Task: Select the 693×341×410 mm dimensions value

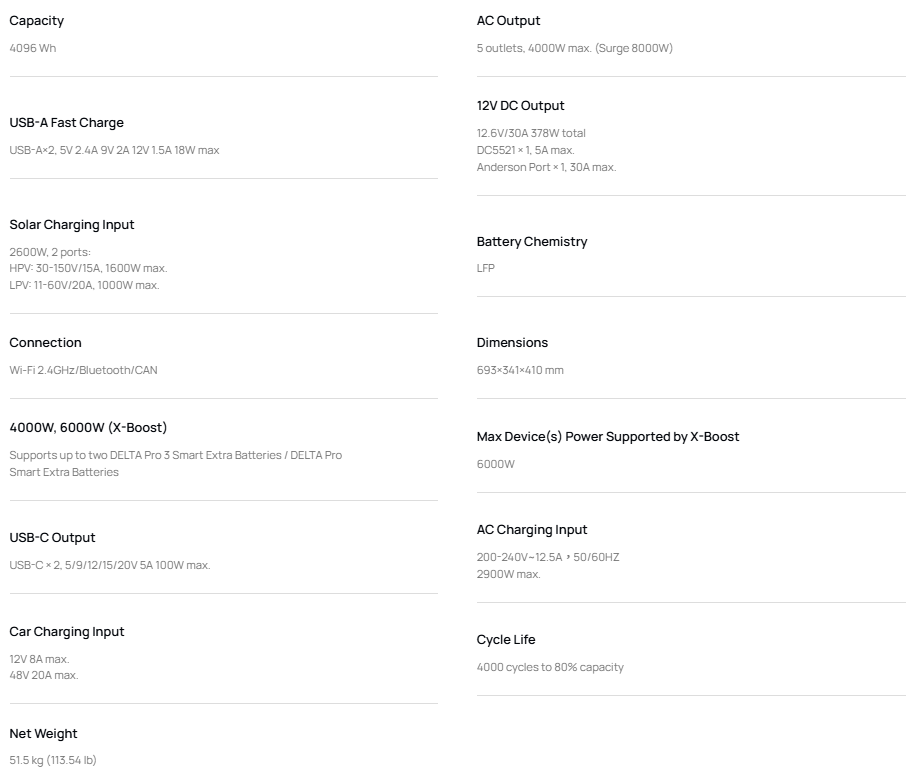Action: point(520,370)
